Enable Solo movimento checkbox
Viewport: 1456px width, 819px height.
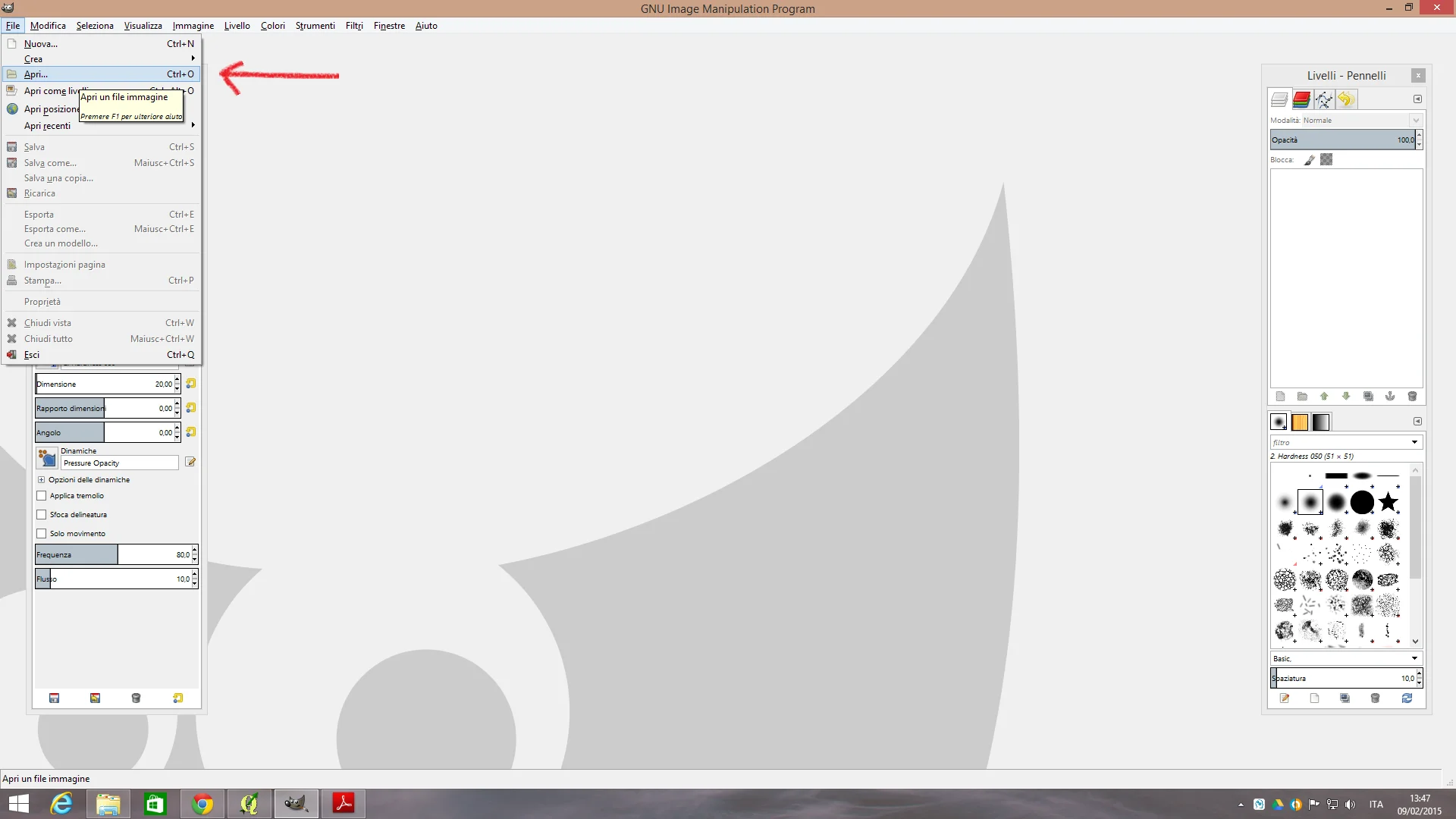42,534
